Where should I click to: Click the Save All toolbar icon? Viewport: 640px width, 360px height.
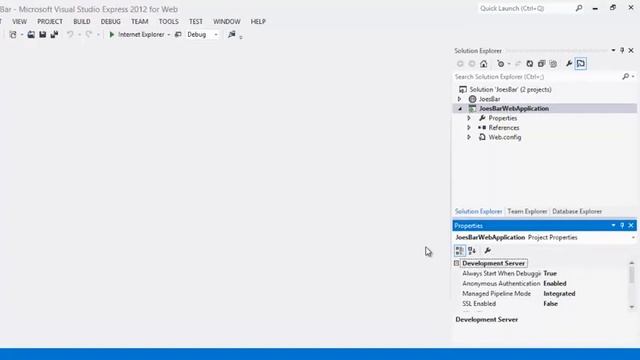click(54, 35)
